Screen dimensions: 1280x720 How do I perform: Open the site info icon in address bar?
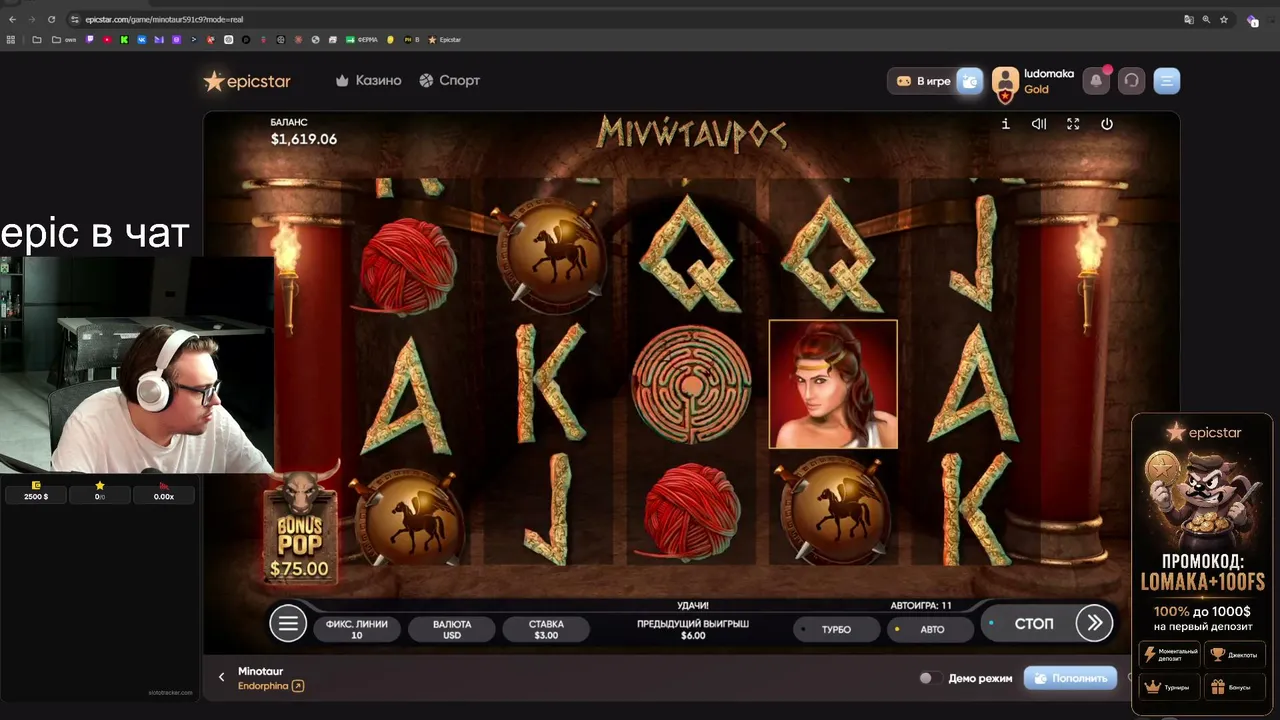tap(75, 19)
